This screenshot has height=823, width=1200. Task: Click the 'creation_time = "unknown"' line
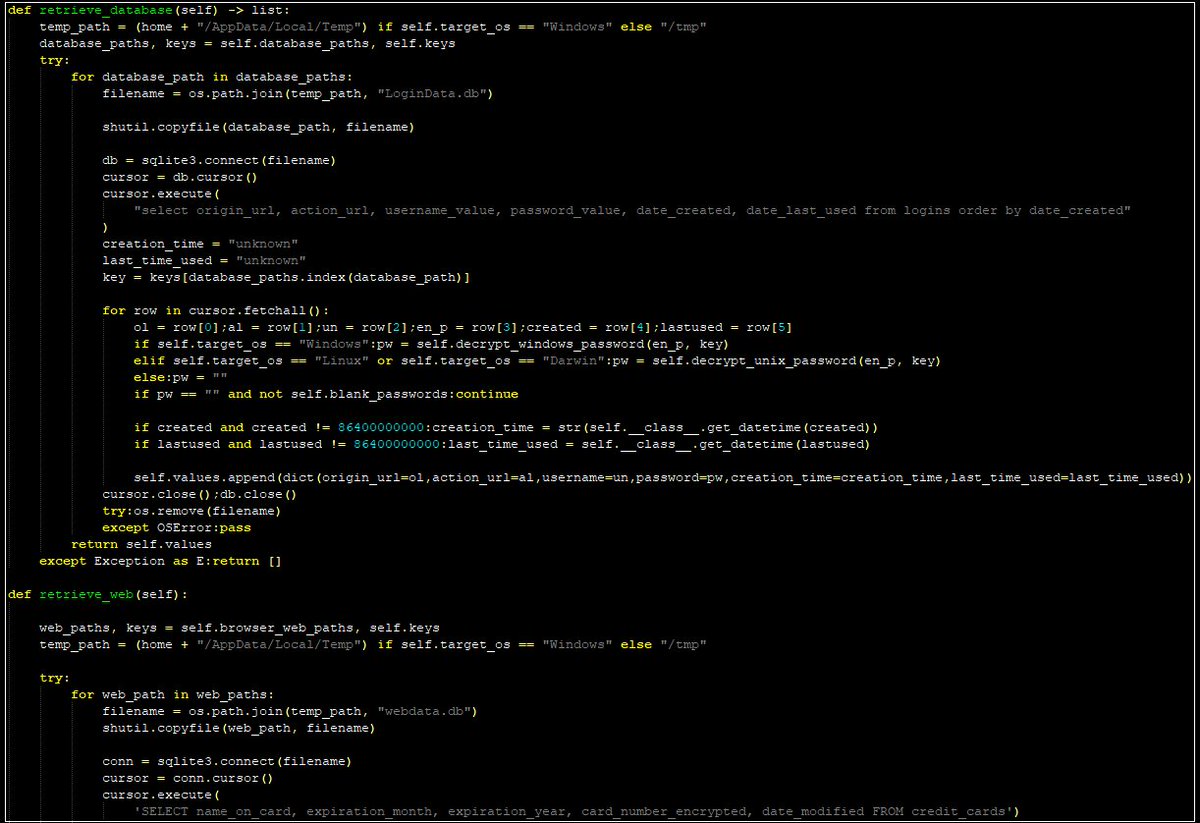200,244
